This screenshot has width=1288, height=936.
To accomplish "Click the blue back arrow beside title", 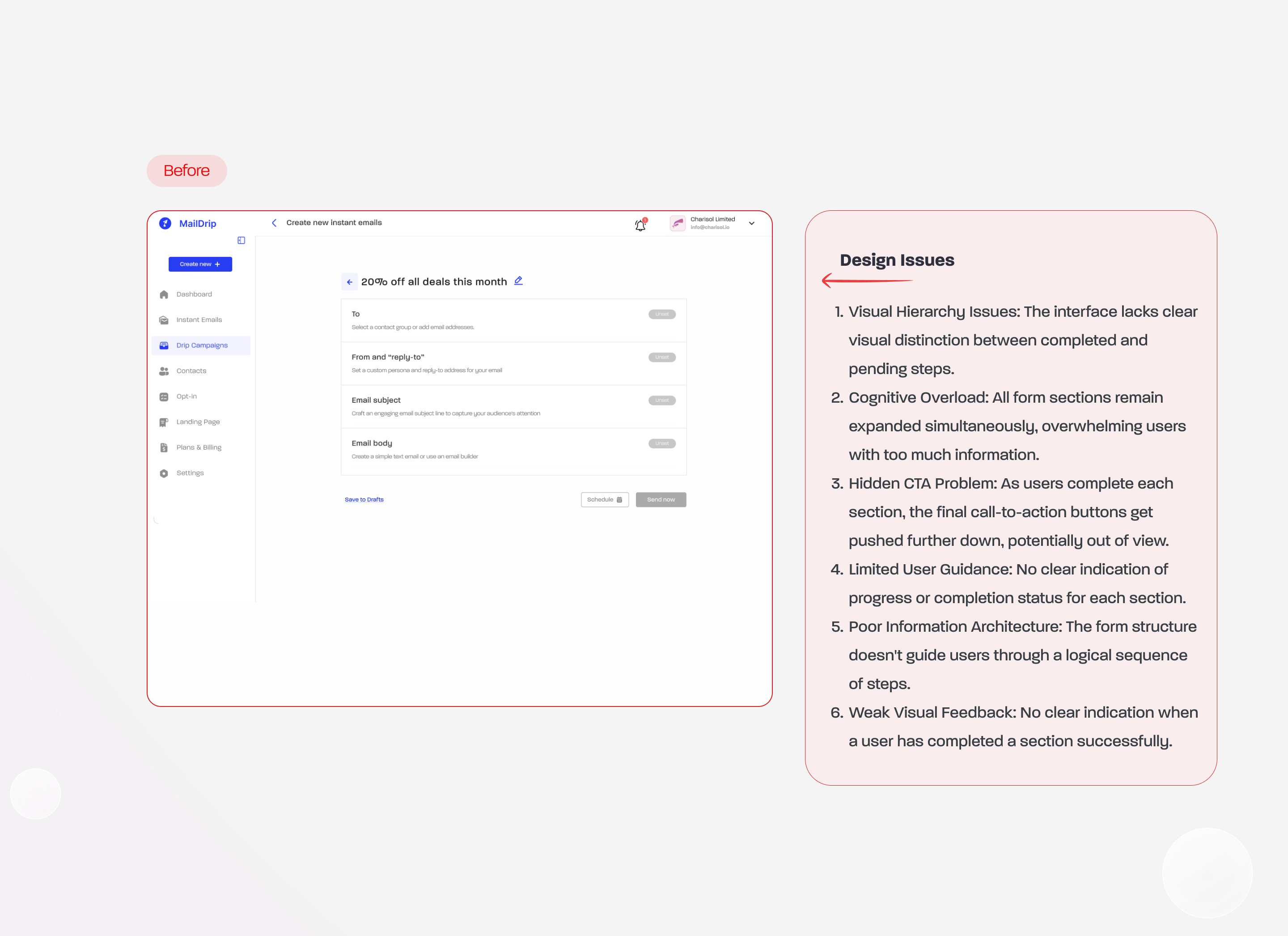I will (x=349, y=282).
